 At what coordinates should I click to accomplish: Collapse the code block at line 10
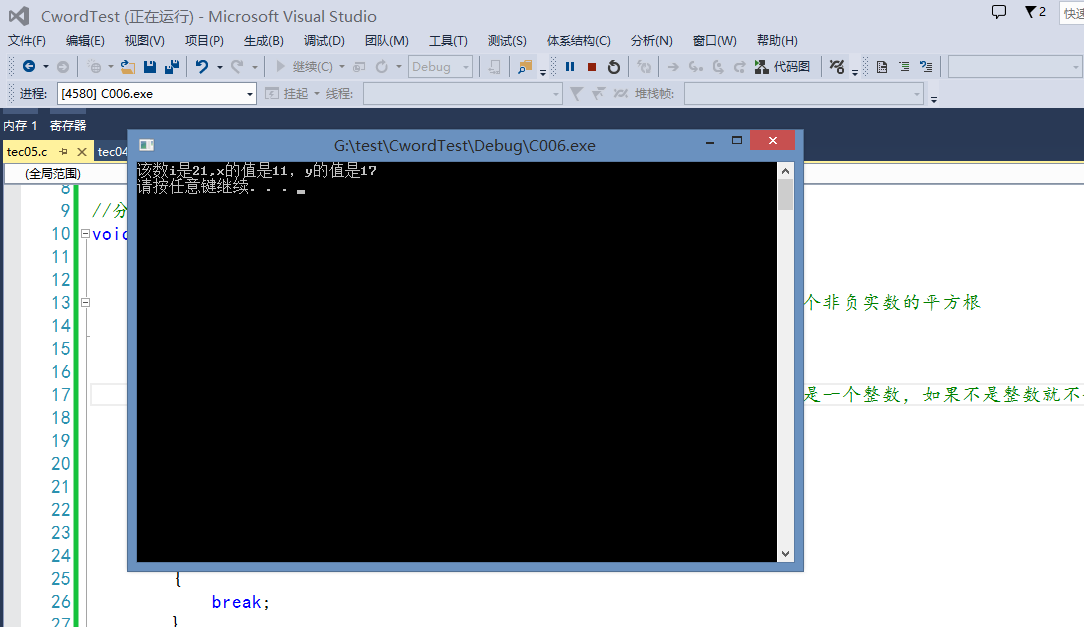tap(85, 234)
